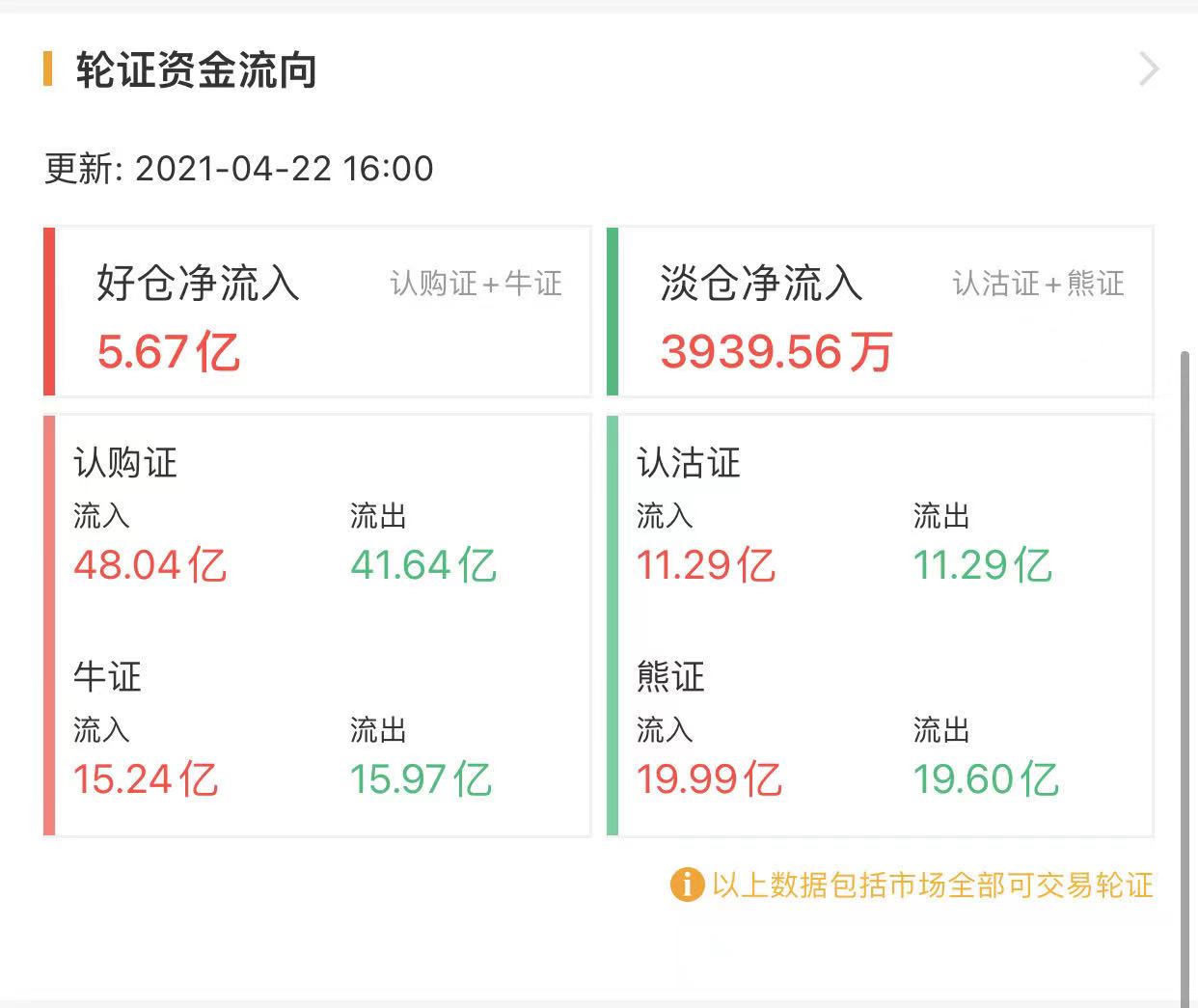
Task: Click the 熊证 outflow value 19.60亿
Action: pos(986,779)
